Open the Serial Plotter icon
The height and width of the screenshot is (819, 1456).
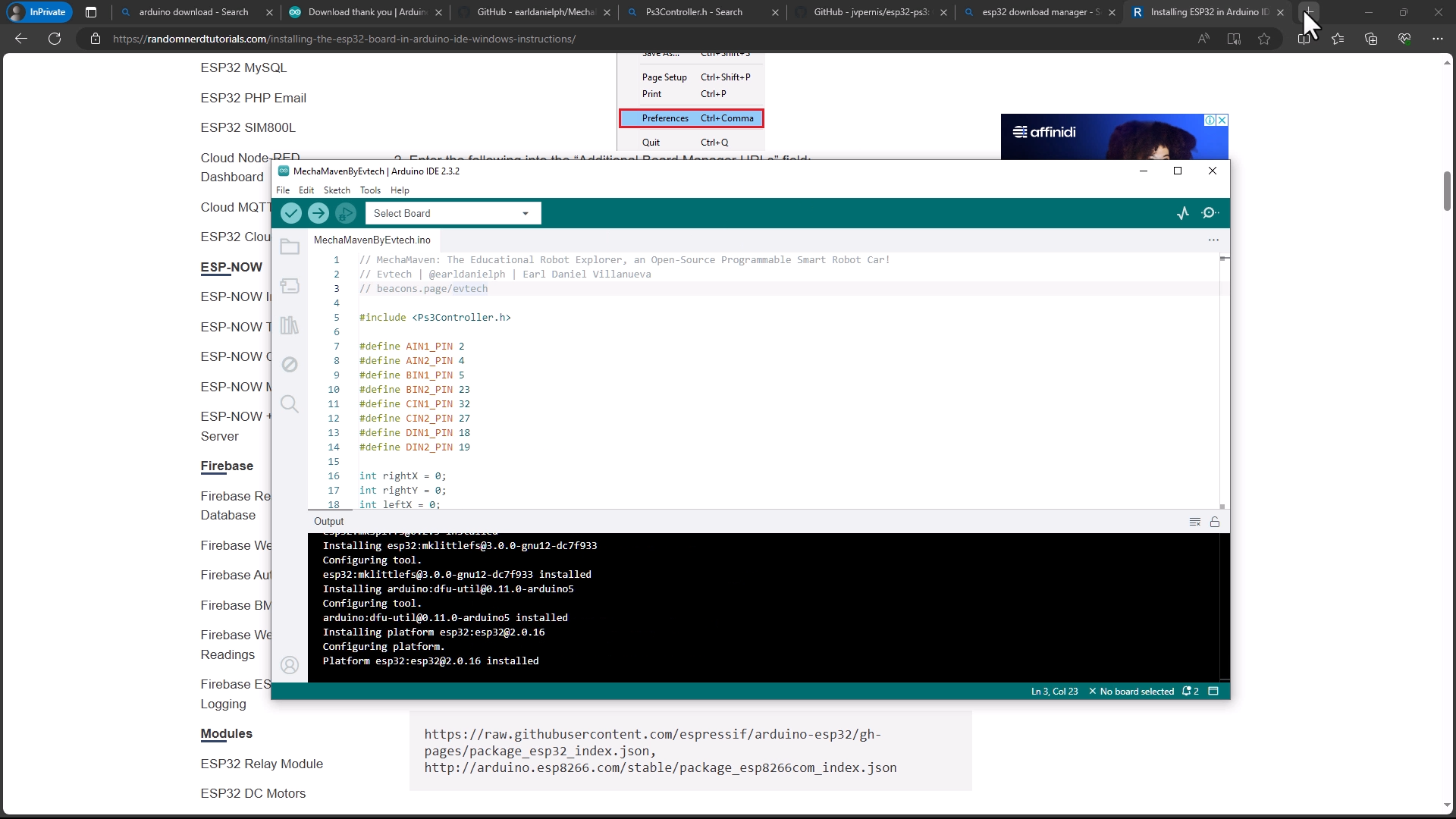[1183, 213]
